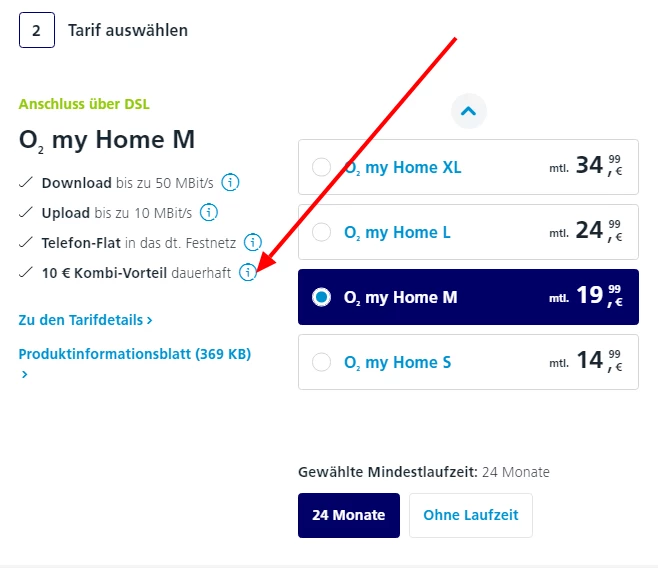Show info for Telefon-Flat feature

[x=253, y=242]
